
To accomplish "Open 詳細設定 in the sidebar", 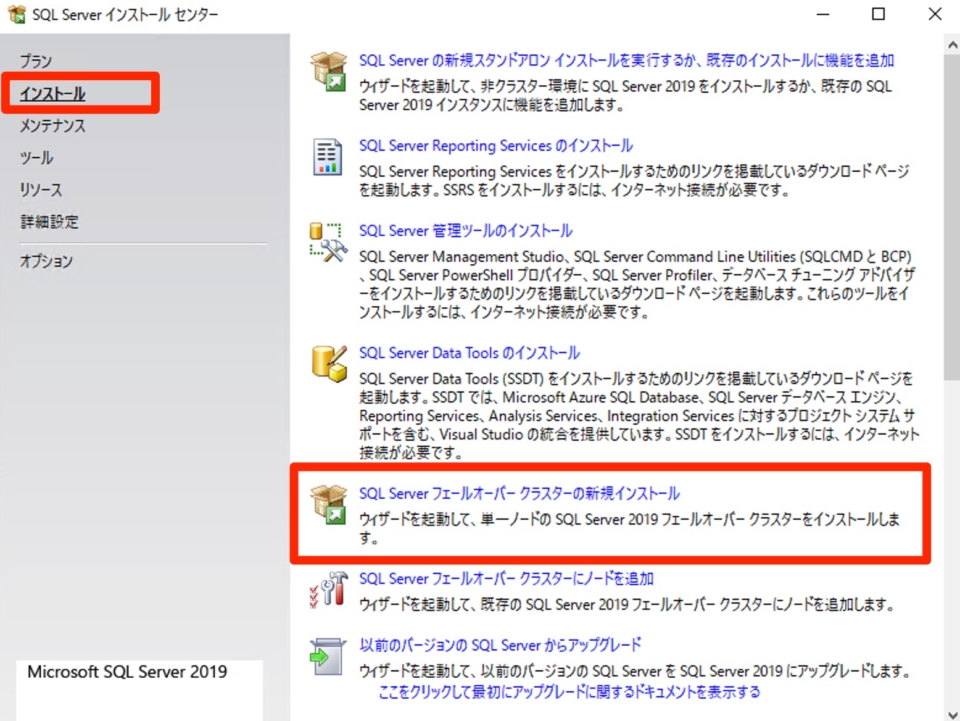I will click(x=49, y=222).
